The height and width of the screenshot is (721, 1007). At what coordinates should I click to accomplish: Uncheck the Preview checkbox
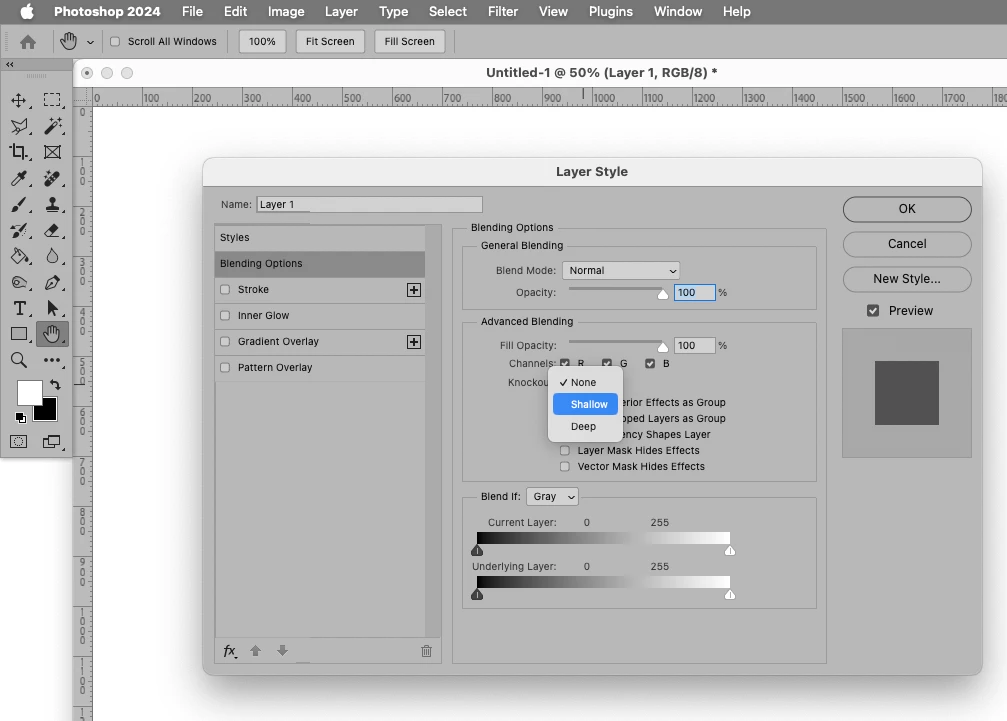point(873,311)
